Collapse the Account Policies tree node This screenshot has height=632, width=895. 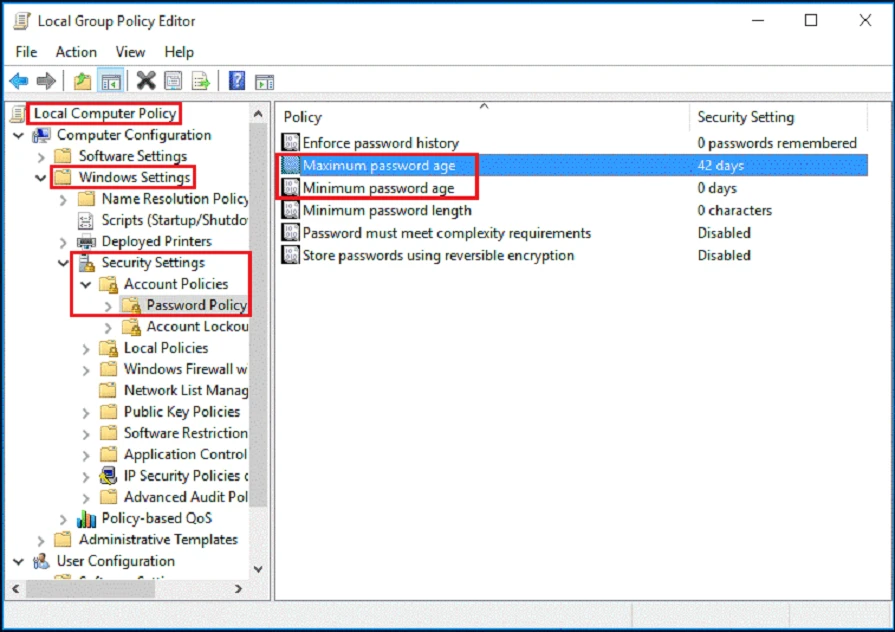point(86,285)
